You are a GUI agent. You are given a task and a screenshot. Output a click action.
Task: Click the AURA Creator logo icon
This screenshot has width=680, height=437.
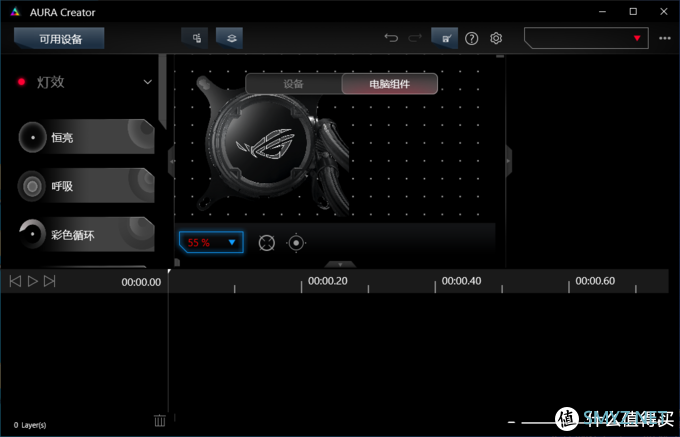coord(15,12)
